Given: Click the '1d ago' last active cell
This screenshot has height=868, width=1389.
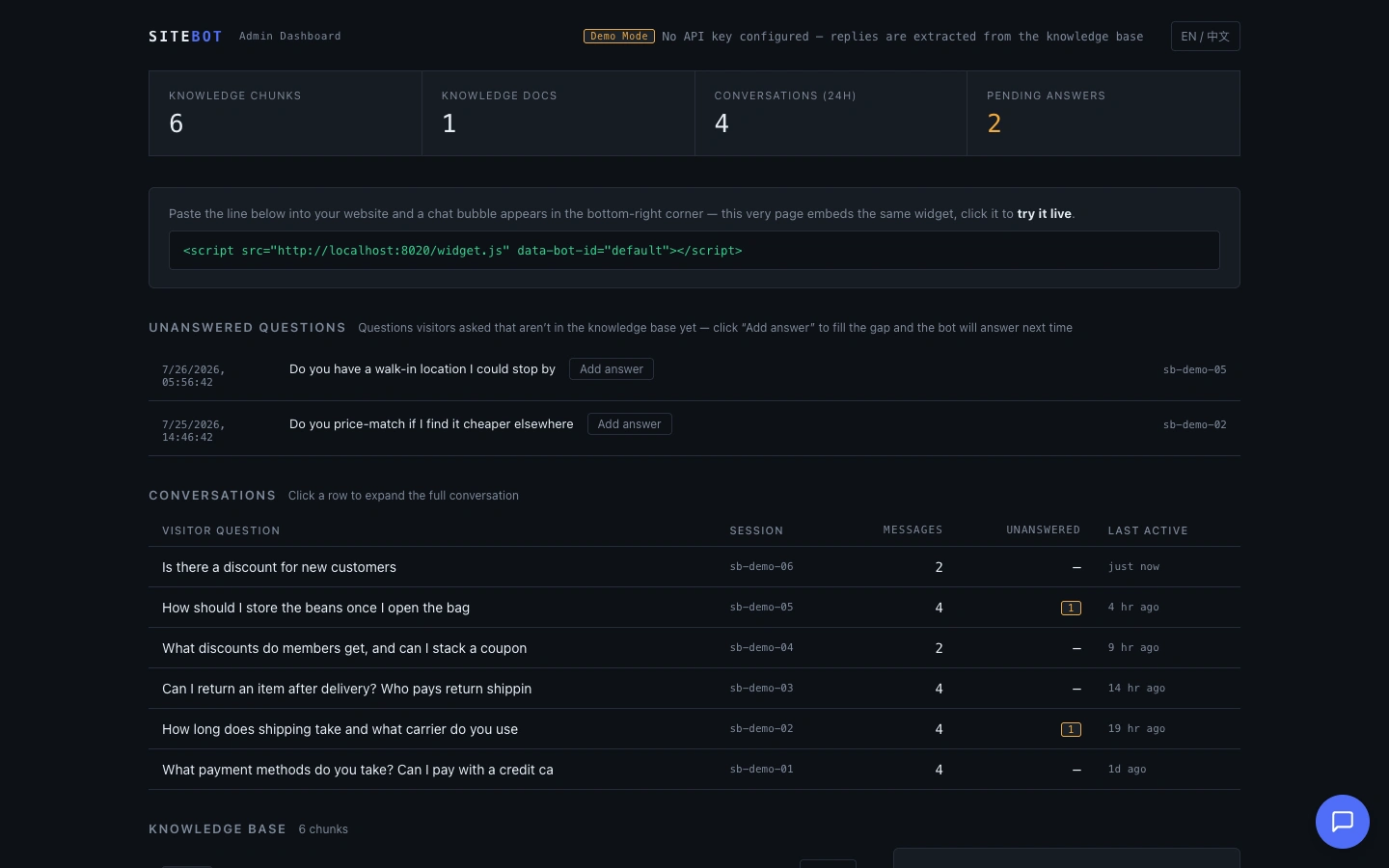Looking at the screenshot, I should click(1127, 770).
